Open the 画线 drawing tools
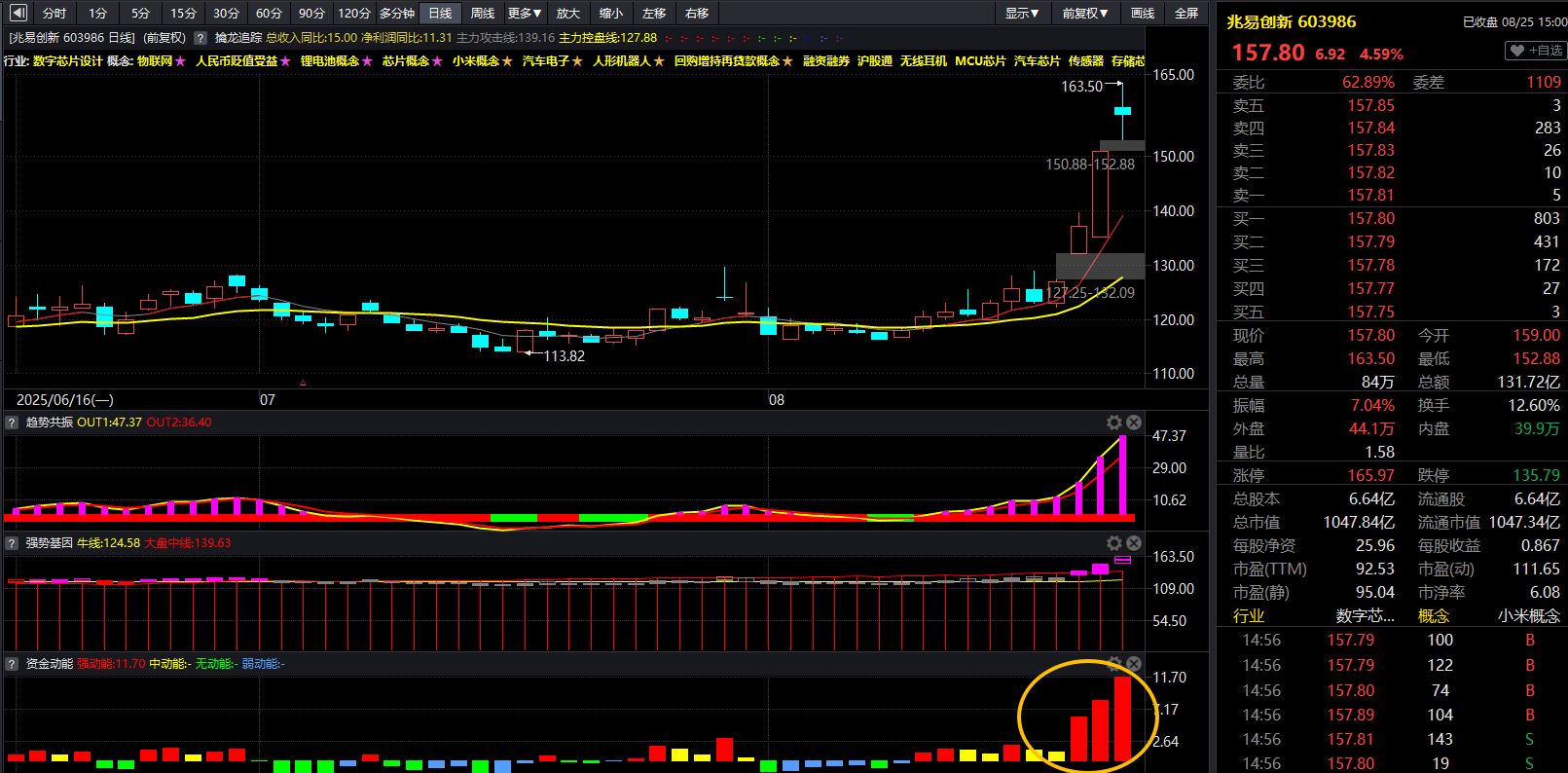Image resolution: width=1568 pixels, height=773 pixels. coord(1143,13)
